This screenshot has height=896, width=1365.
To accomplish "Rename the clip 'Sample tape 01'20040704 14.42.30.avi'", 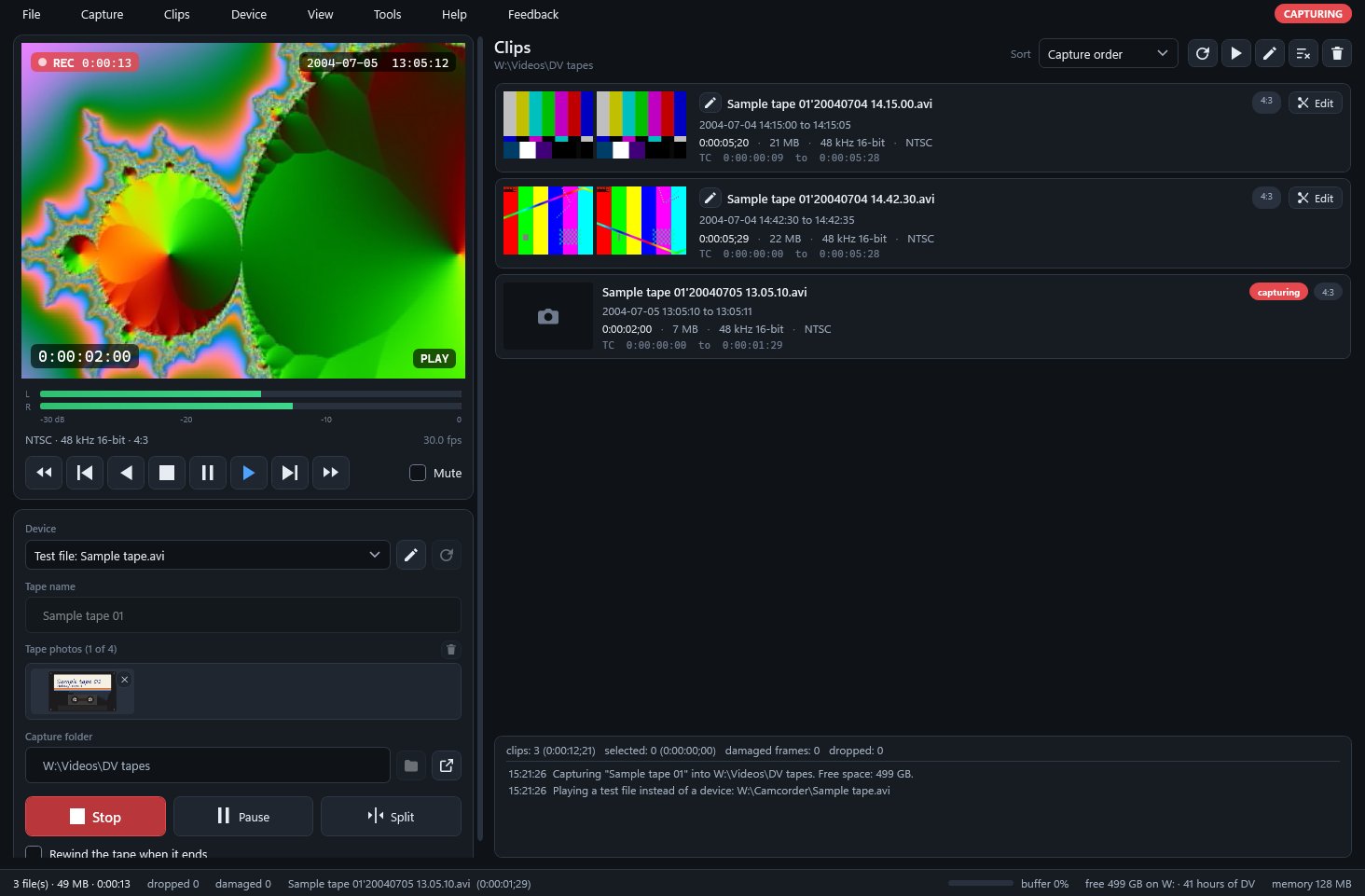I will pyautogui.click(x=710, y=198).
